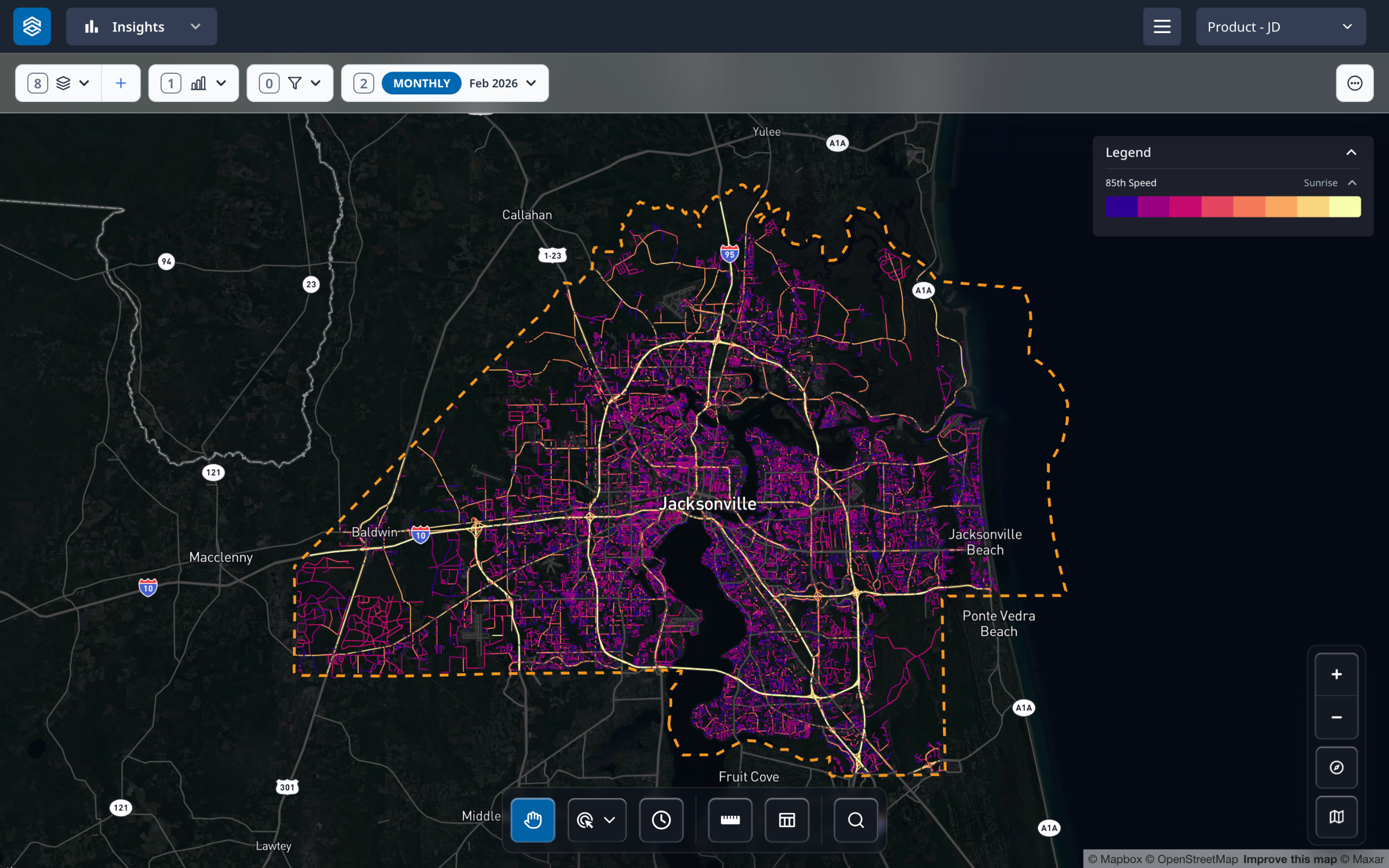Image resolution: width=1389 pixels, height=868 pixels.
Task: Select the pan hand tool
Action: click(533, 820)
